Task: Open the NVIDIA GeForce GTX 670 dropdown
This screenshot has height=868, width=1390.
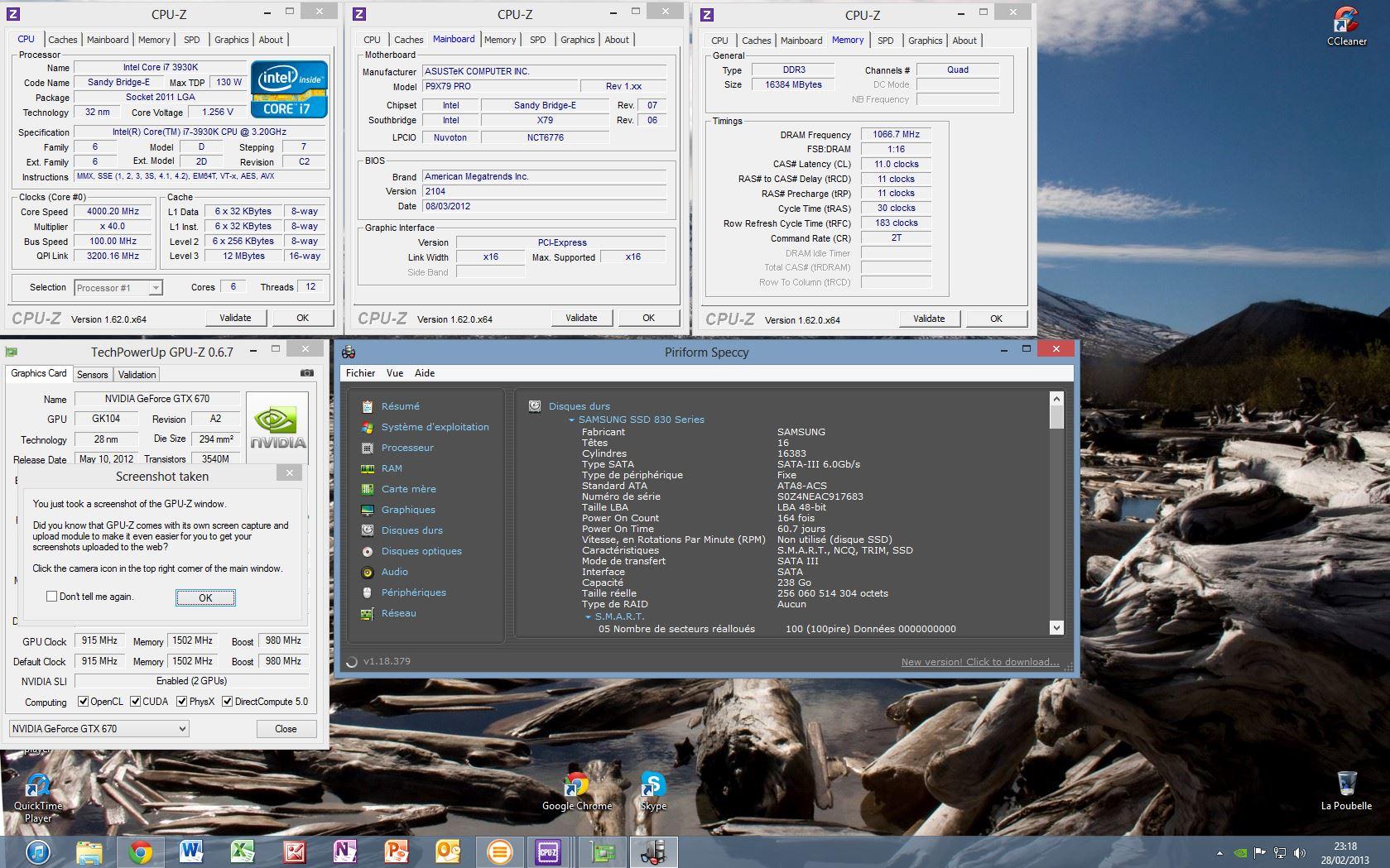Action: (x=99, y=729)
